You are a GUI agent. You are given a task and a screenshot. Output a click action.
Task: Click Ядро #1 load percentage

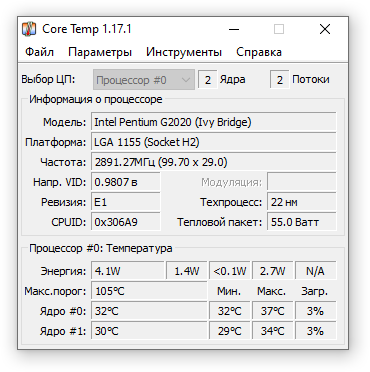316,331
